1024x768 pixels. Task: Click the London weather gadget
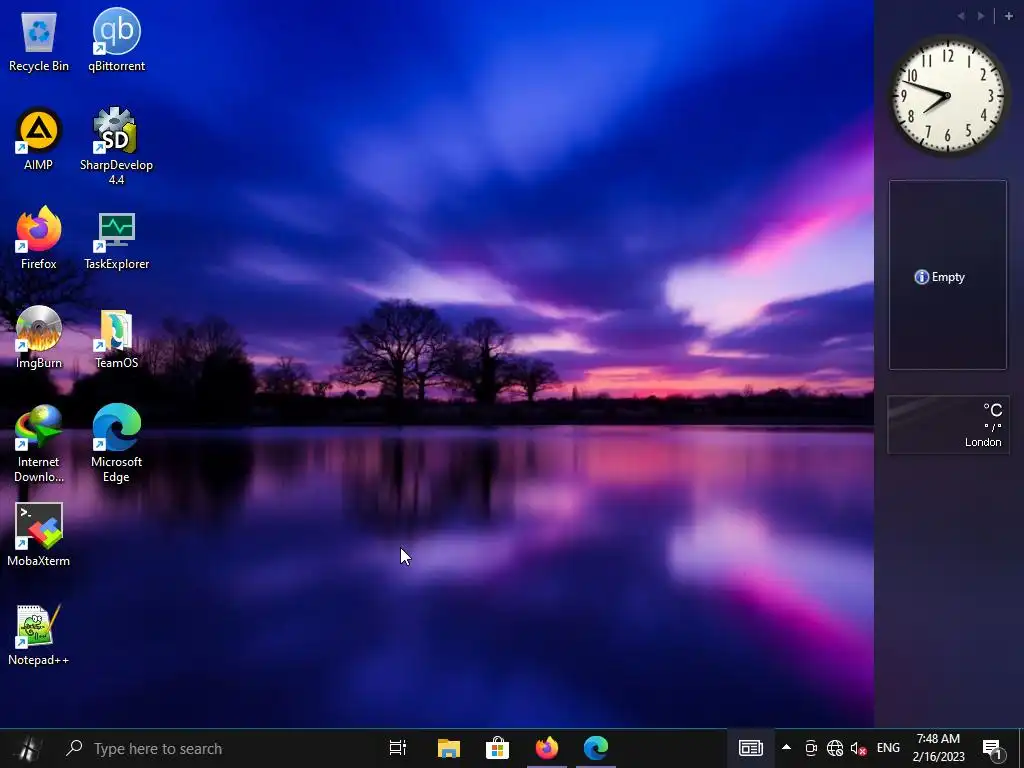(x=948, y=424)
